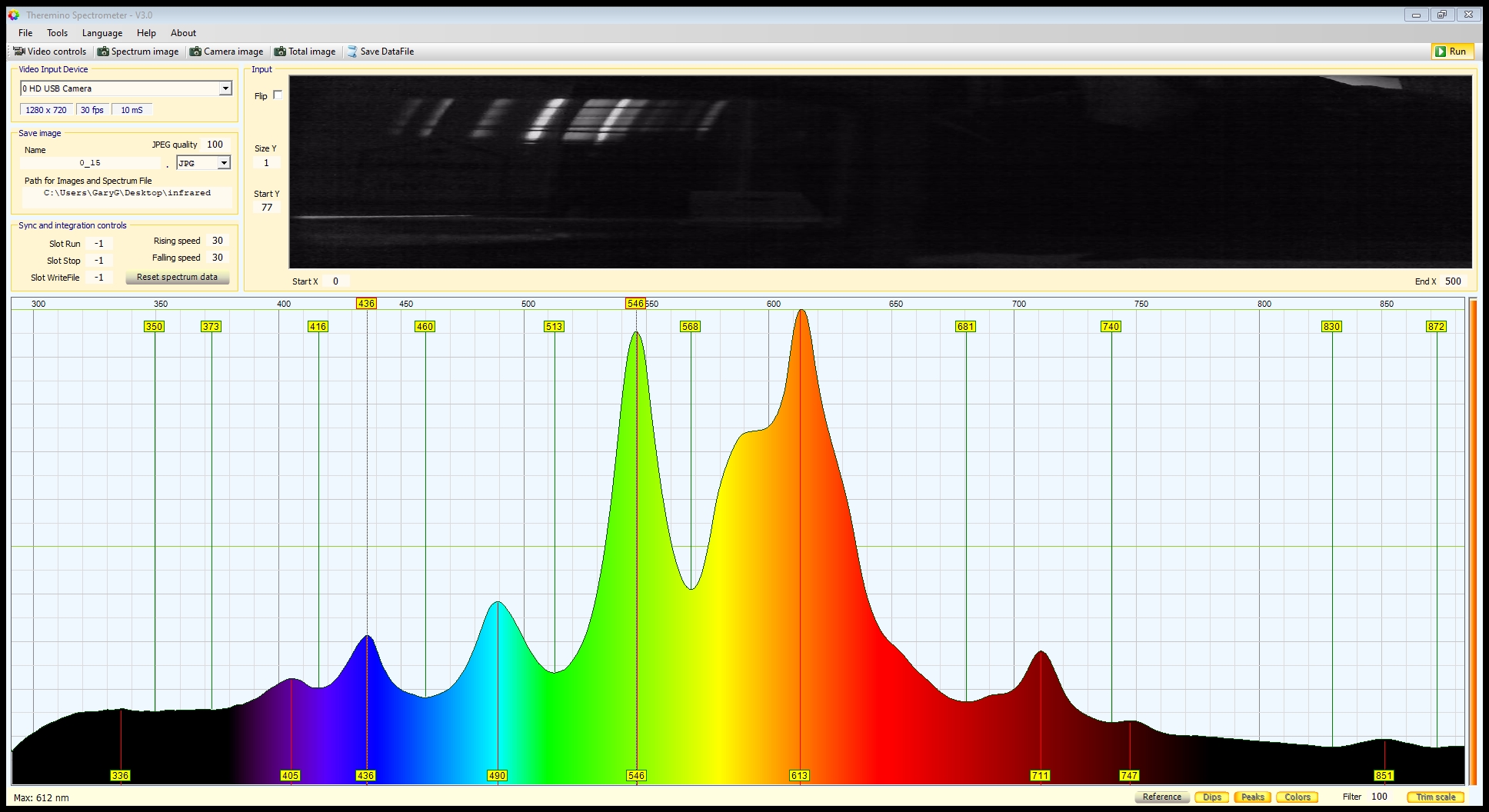Toggle the Colors display button
Screen dimensions: 1489x812
1297,797
